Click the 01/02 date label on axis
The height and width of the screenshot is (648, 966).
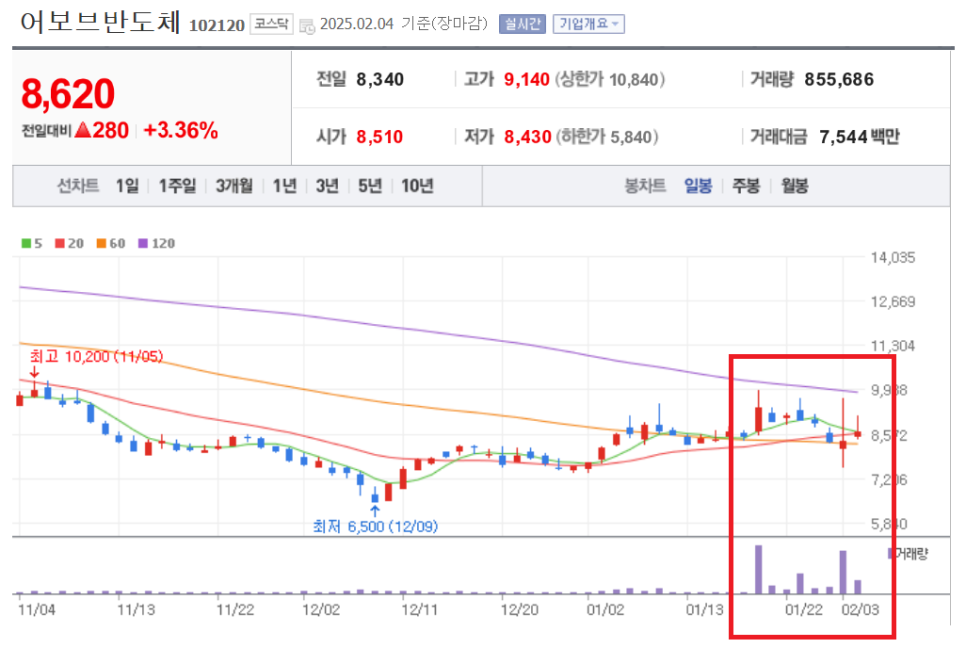click(x=605, y=610)
